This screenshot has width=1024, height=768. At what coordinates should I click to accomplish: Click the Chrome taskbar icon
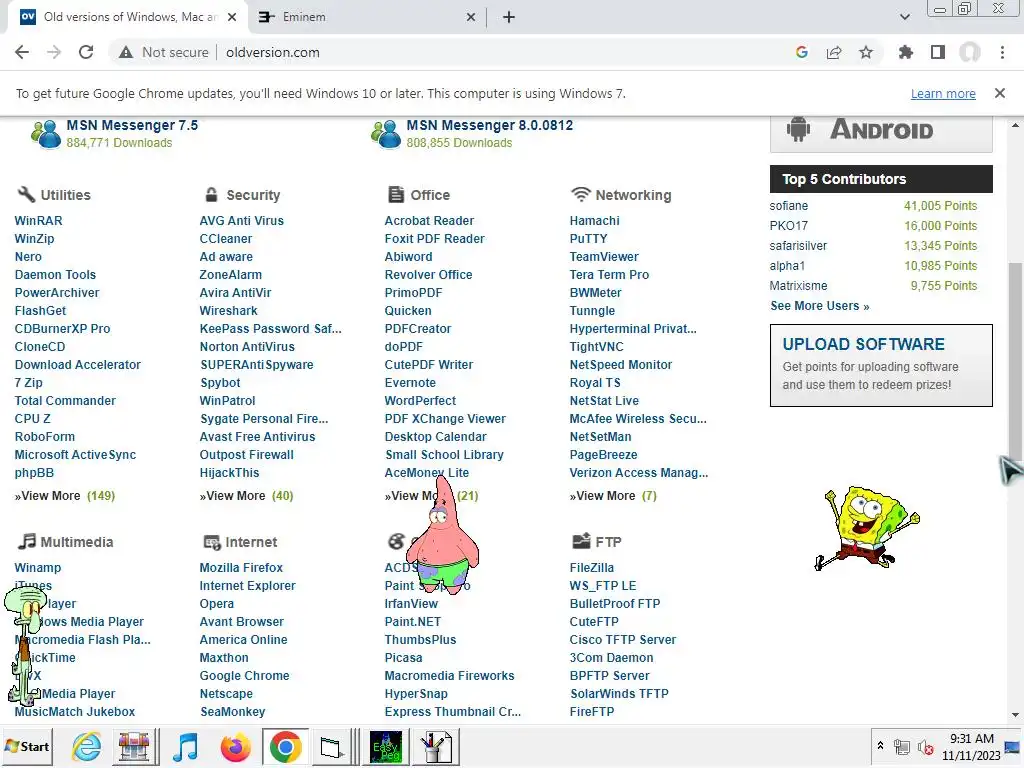285,746
